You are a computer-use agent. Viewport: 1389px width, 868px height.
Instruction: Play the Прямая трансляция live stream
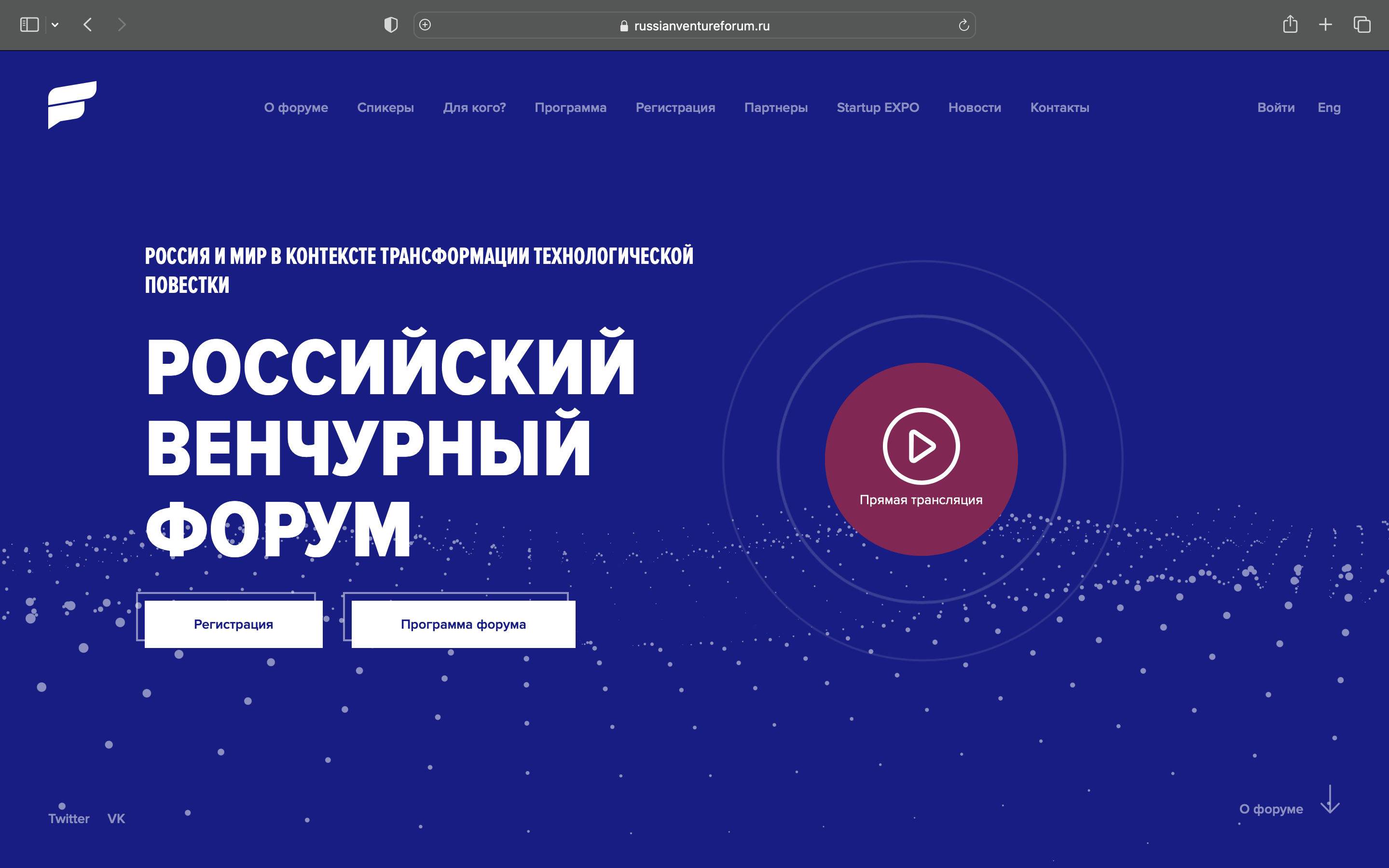pyautogui.click(x=921, y=459)
